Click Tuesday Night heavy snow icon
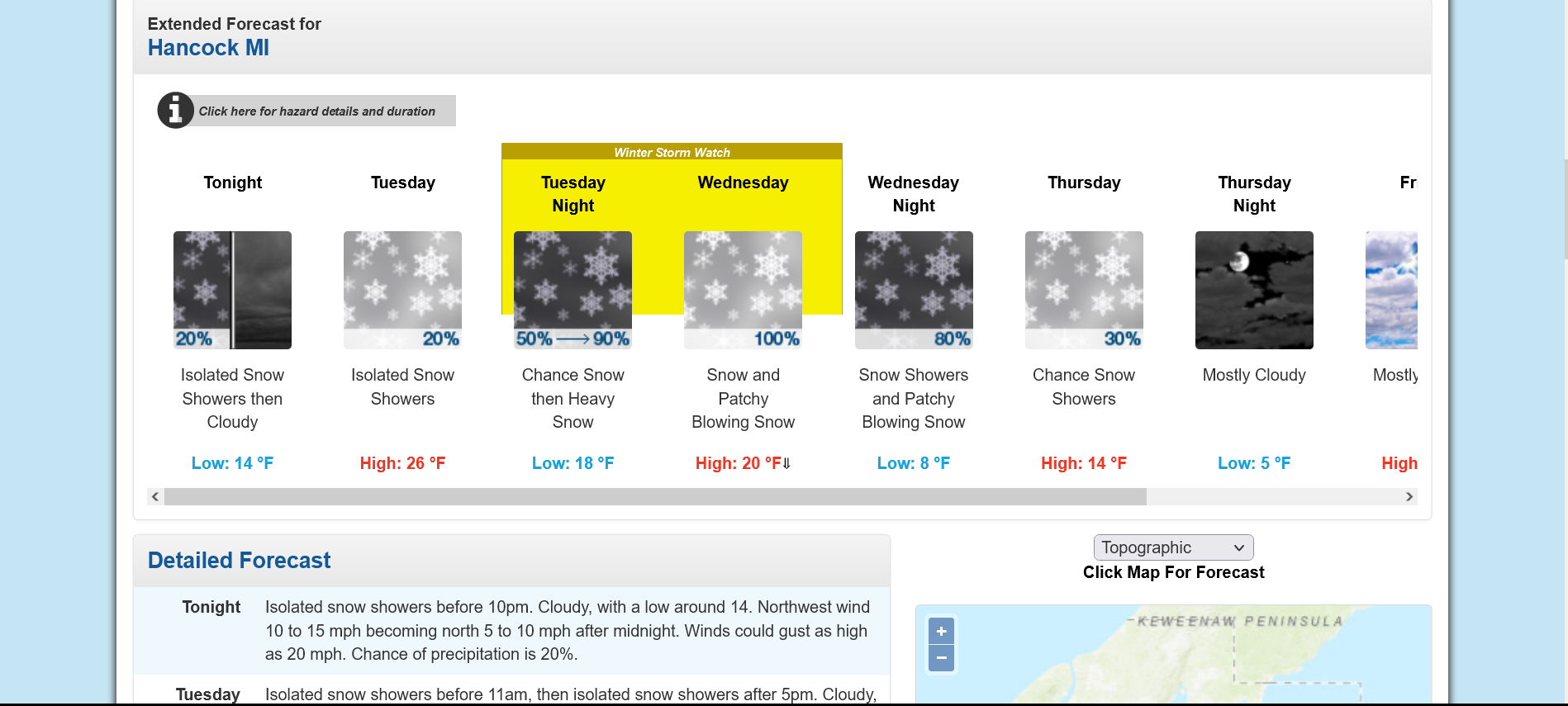 [x=573, y=290]
